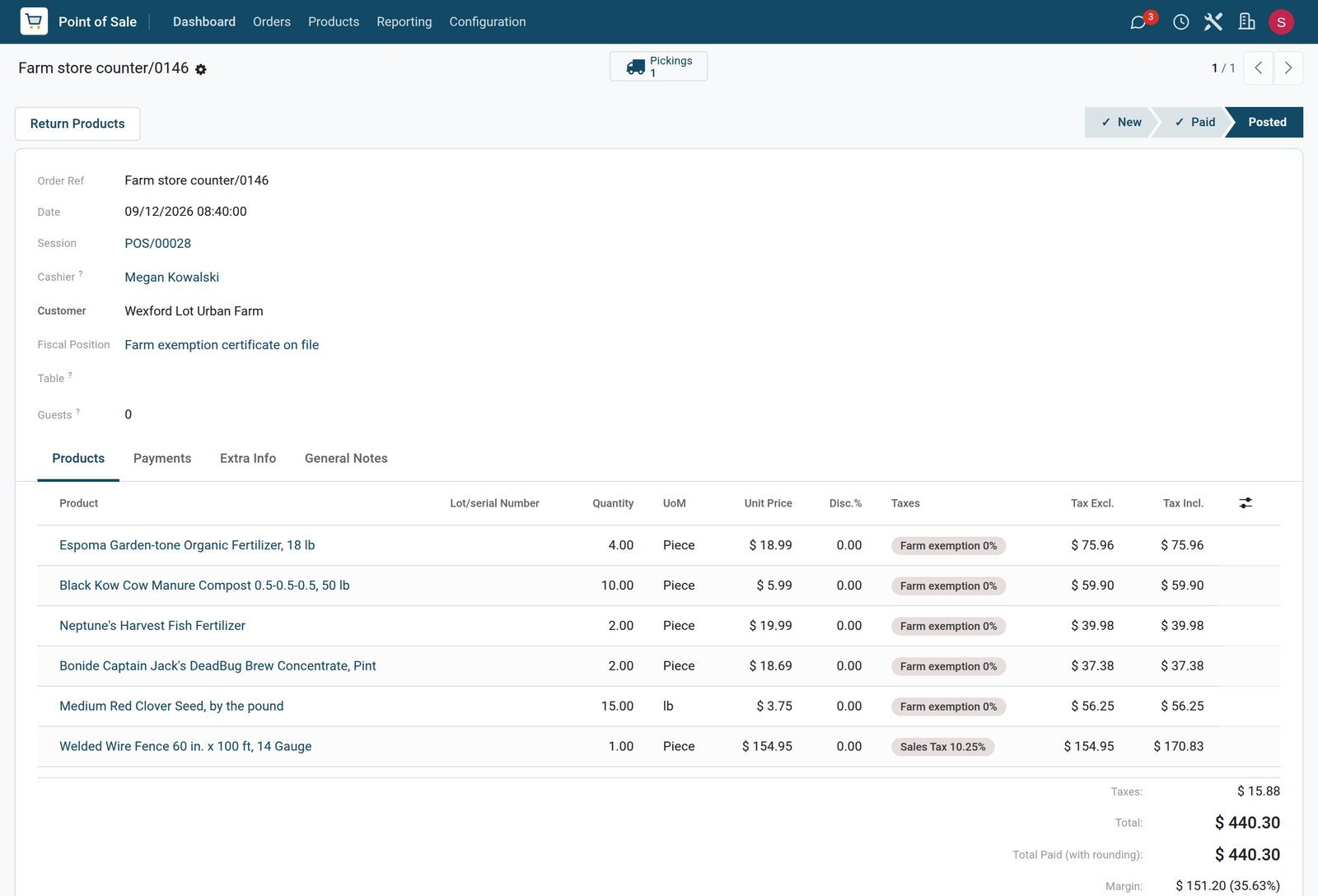Go to previous record arrow
This screenshot has width=1318, height=896.
click(x=1258, y=68)
